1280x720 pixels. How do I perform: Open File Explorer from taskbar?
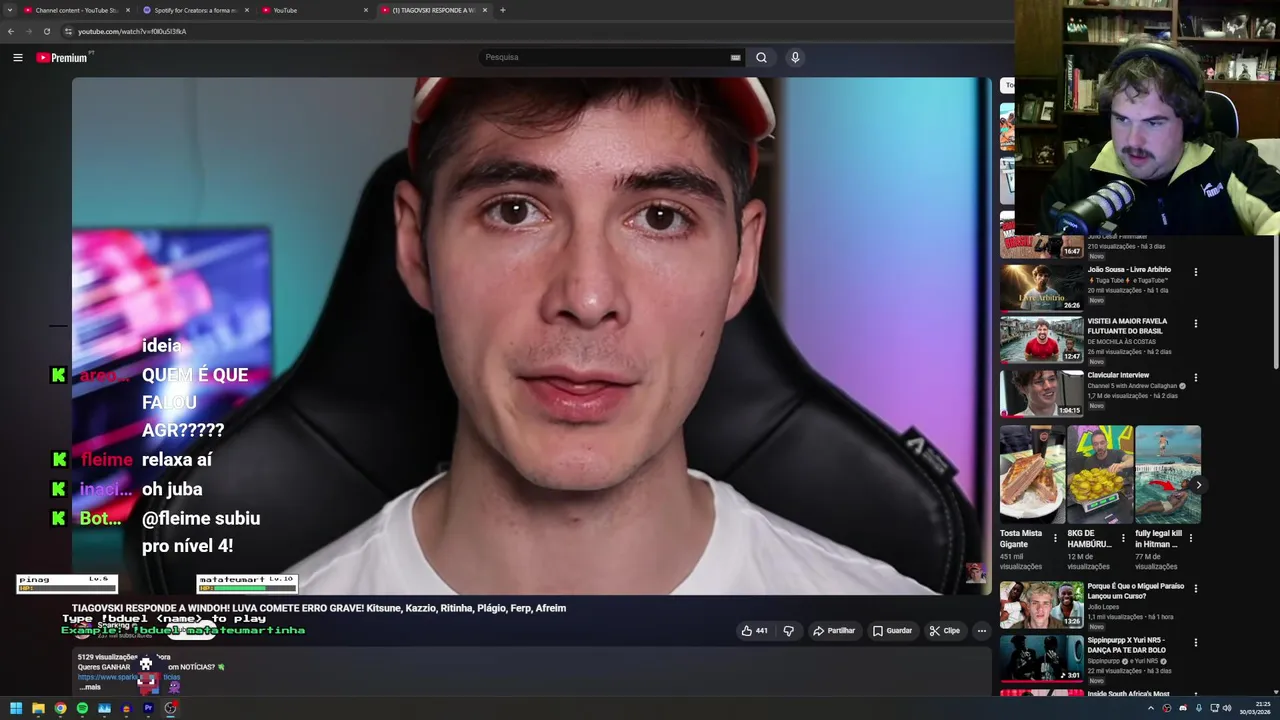[38, 708]
